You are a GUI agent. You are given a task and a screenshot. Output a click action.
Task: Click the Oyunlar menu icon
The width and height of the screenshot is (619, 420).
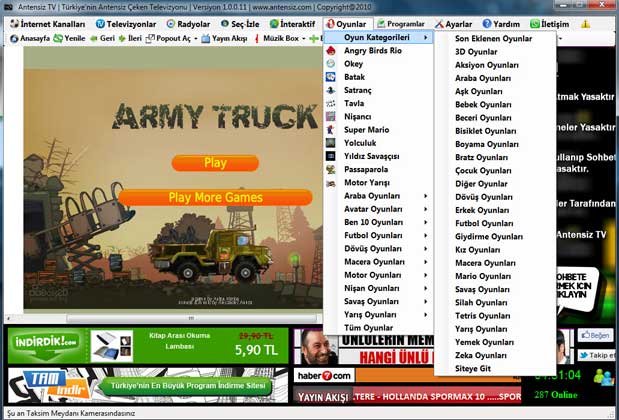[x=331, y=24]
